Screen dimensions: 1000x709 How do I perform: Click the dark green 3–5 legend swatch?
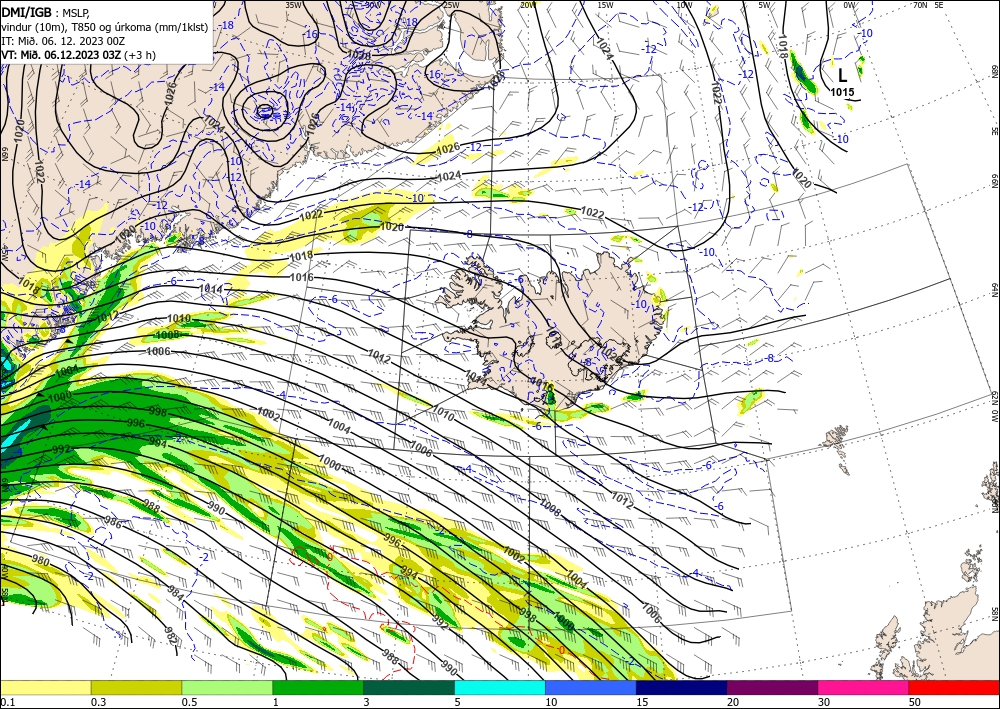(409, 687)
